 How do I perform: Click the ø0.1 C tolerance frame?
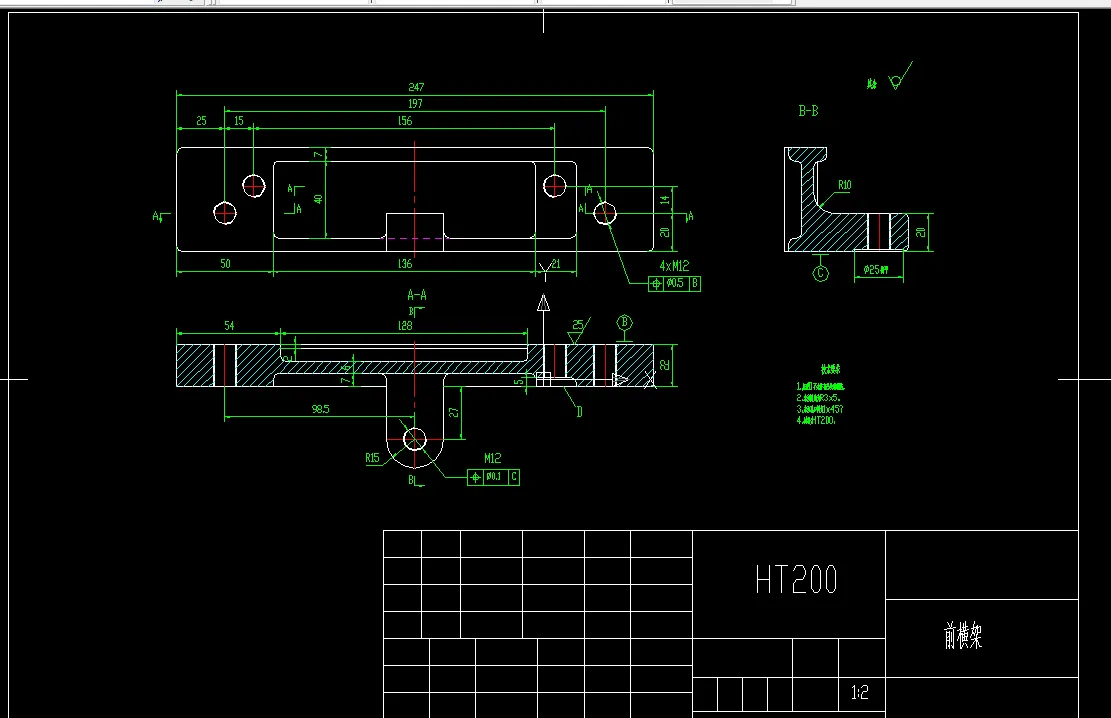point(494,477)
